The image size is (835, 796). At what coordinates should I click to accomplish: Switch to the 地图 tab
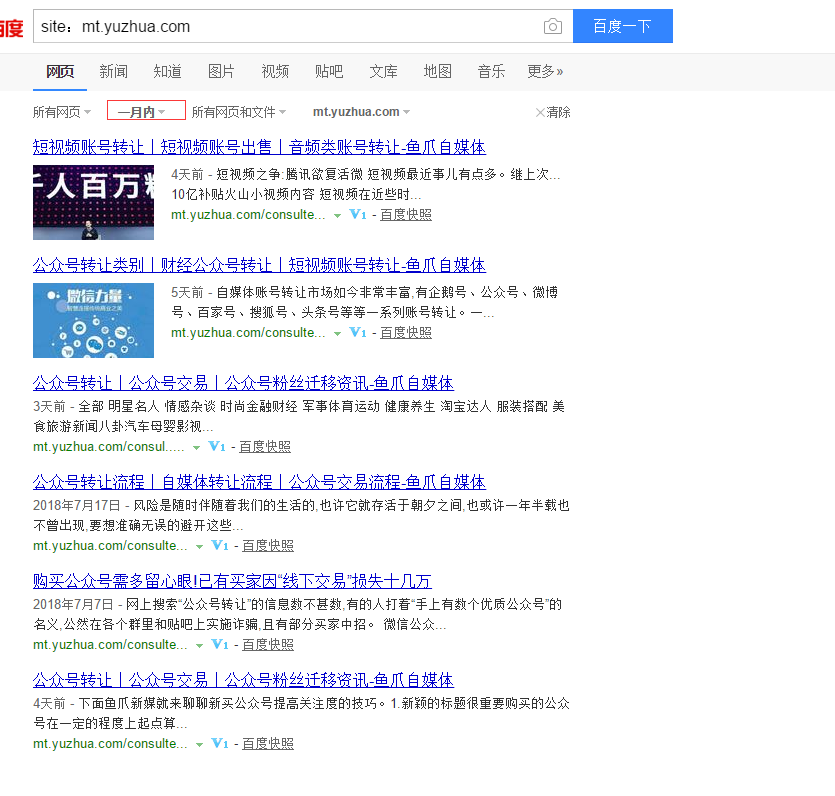(x=437, y=71)
